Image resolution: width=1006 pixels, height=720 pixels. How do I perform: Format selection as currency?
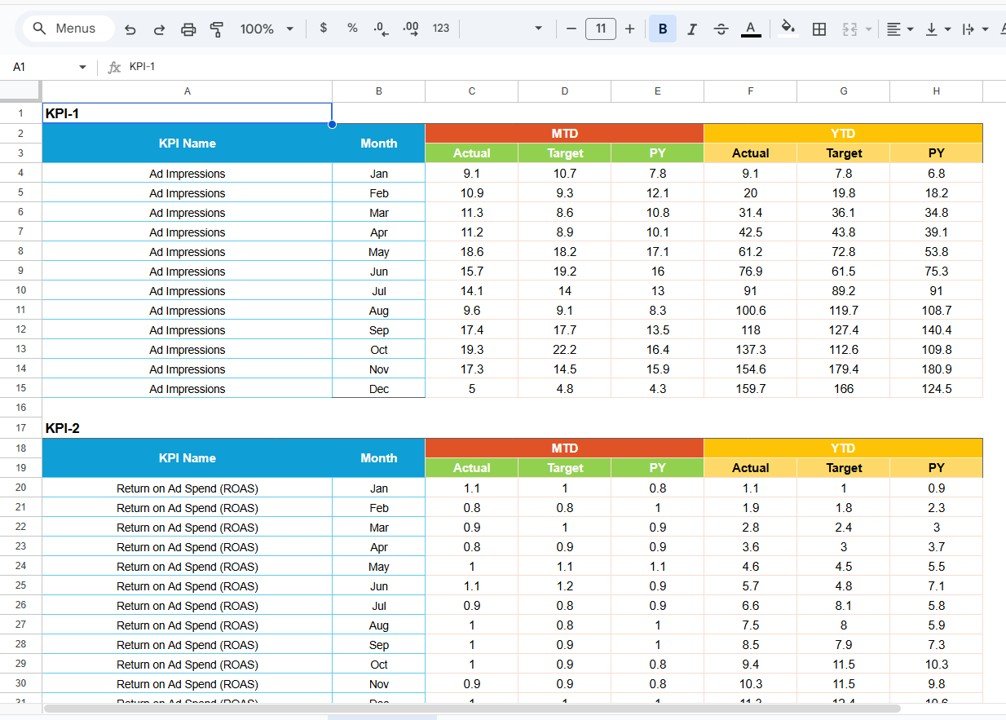(x=322, y=28)
